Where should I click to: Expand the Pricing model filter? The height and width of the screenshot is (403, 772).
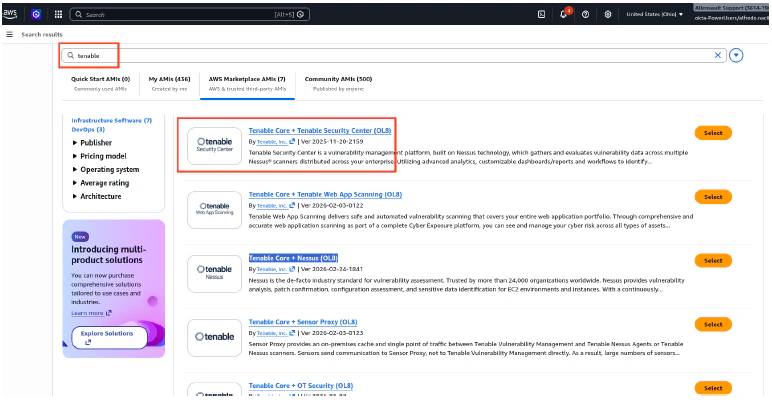coord(99,156)
